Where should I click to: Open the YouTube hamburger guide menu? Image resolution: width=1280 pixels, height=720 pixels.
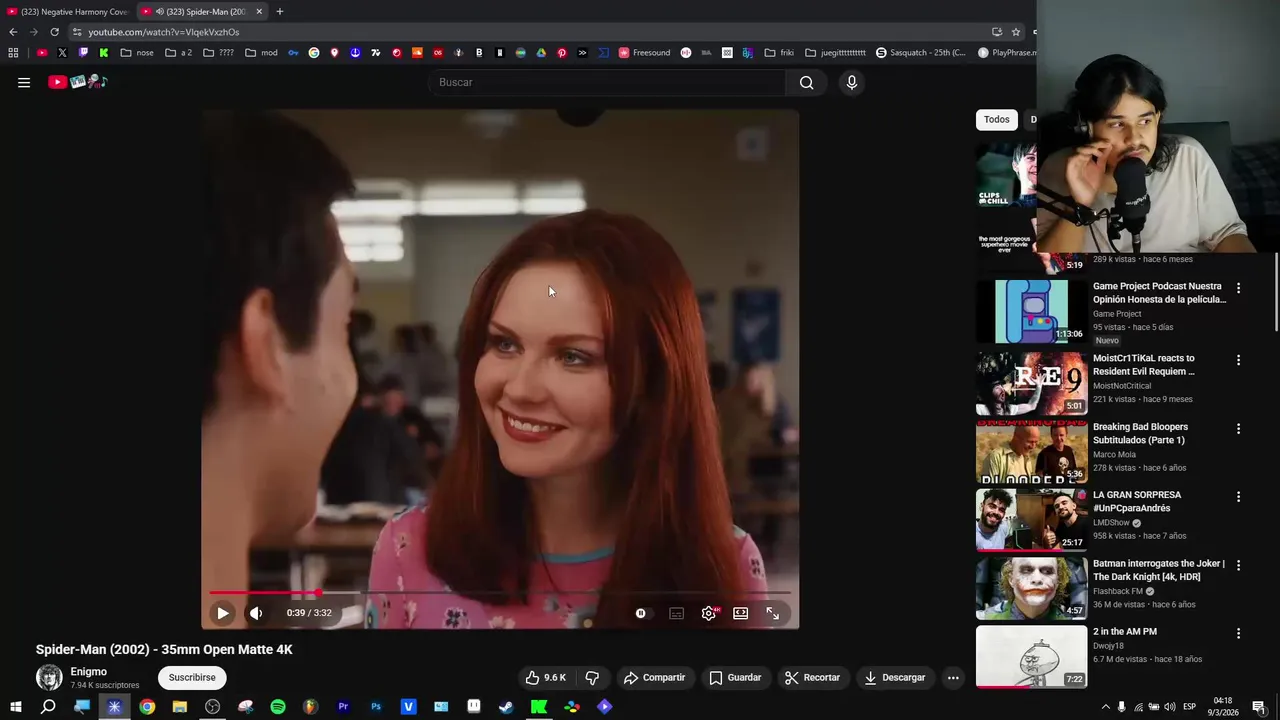tap(24, 82)
